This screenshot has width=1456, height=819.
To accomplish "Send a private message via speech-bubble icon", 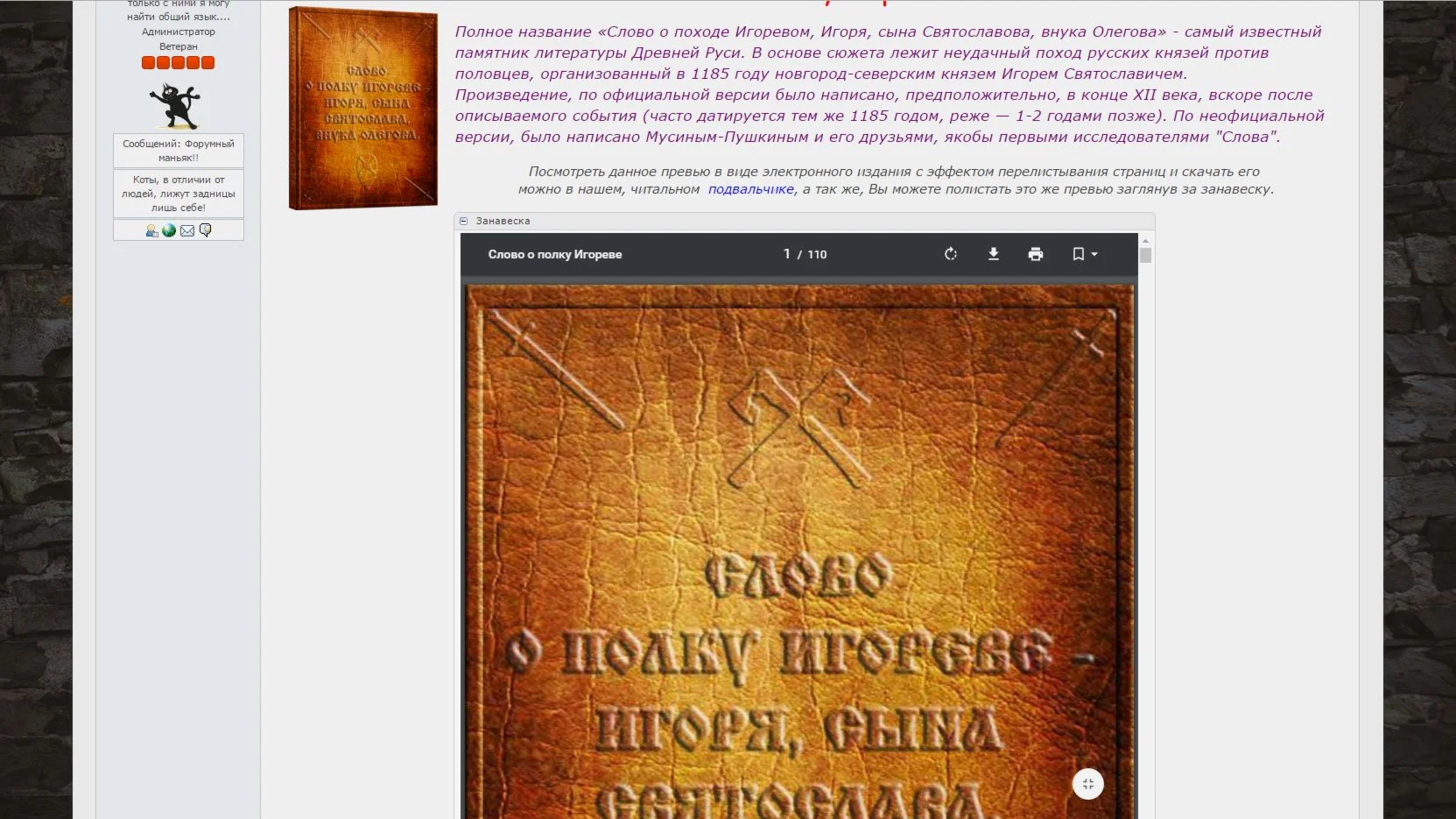I will coord(206,230).
